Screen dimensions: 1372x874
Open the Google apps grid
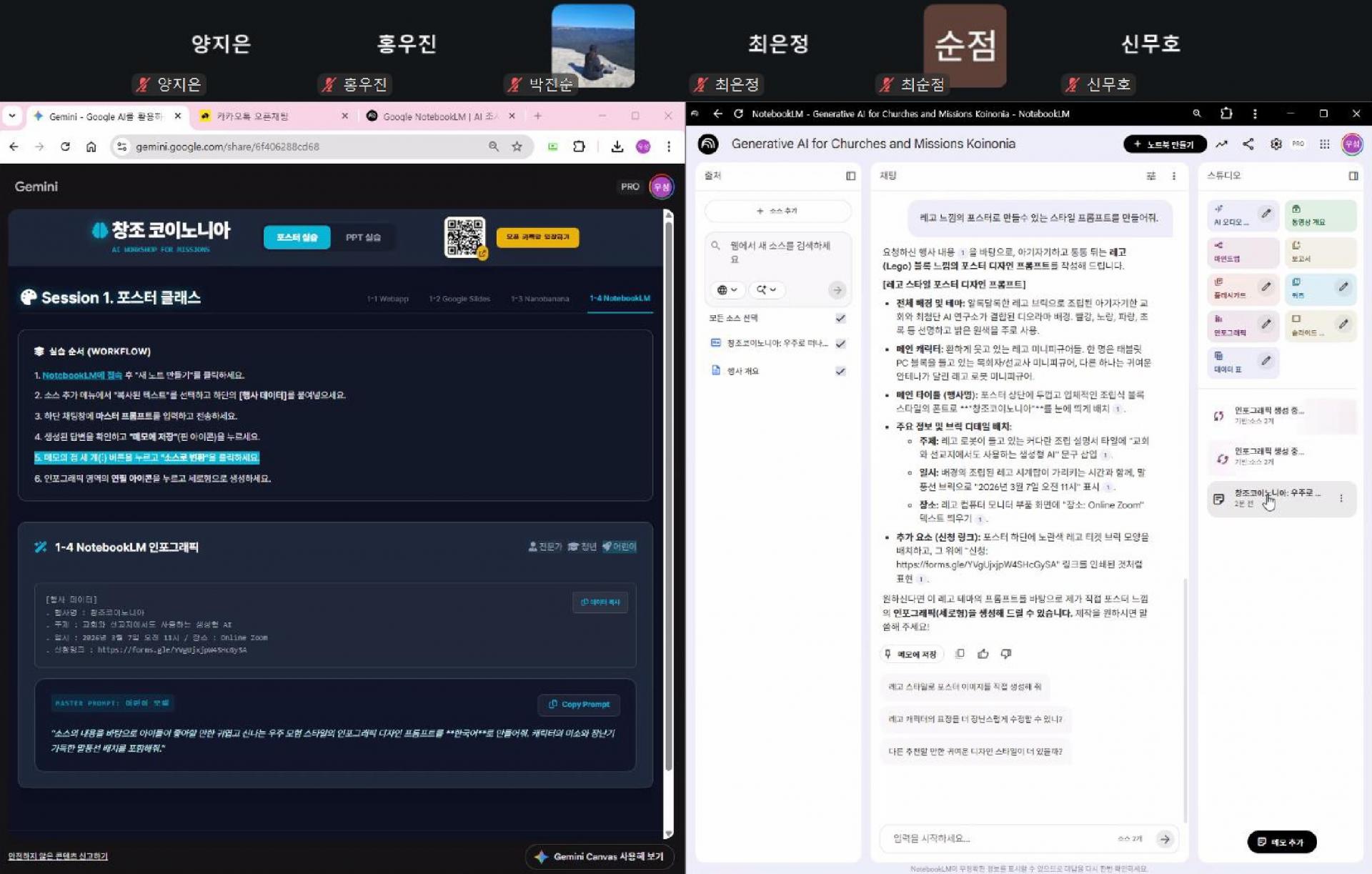point(1324,144)
